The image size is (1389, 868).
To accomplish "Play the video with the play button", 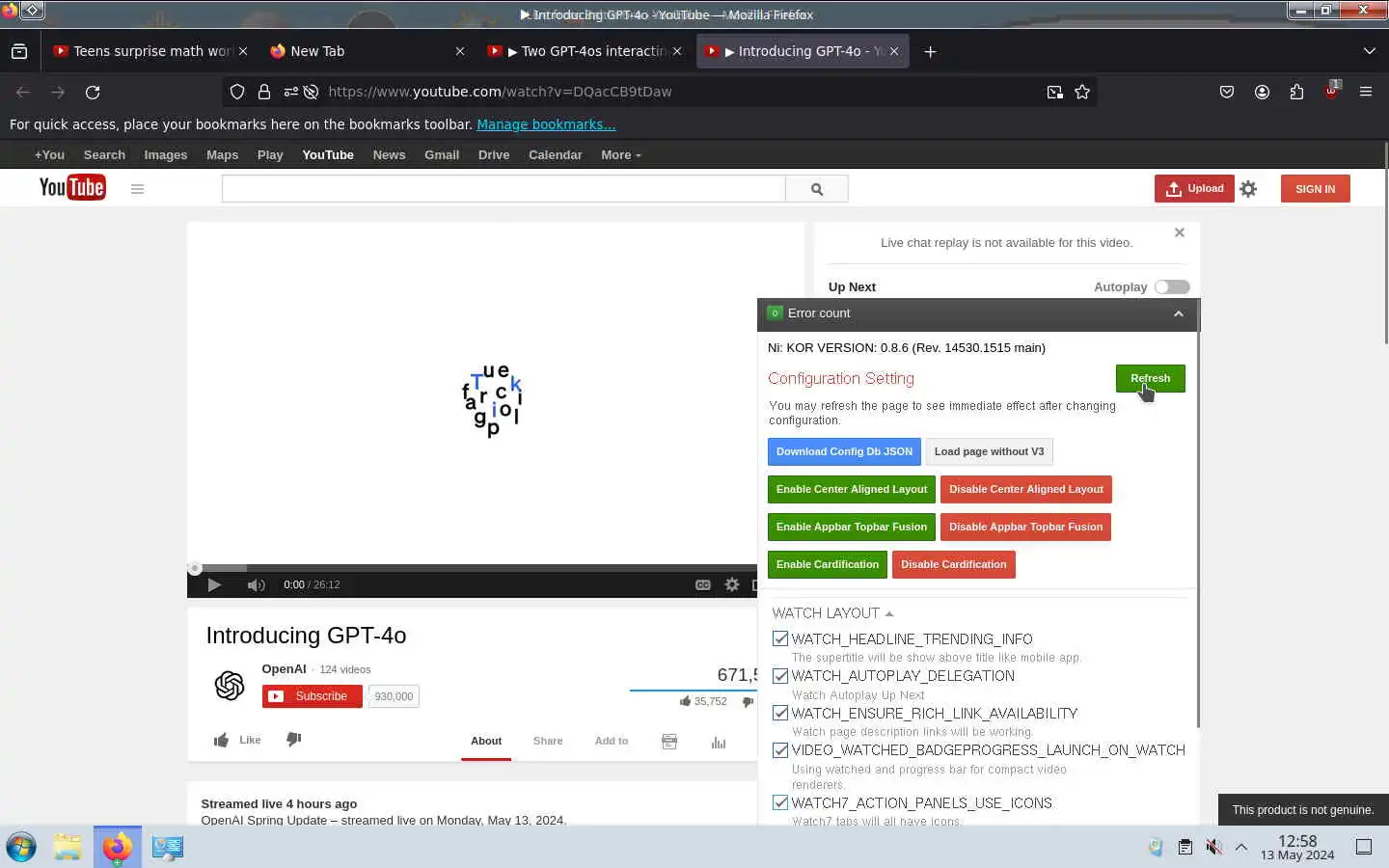I will [x=214, y=584].
